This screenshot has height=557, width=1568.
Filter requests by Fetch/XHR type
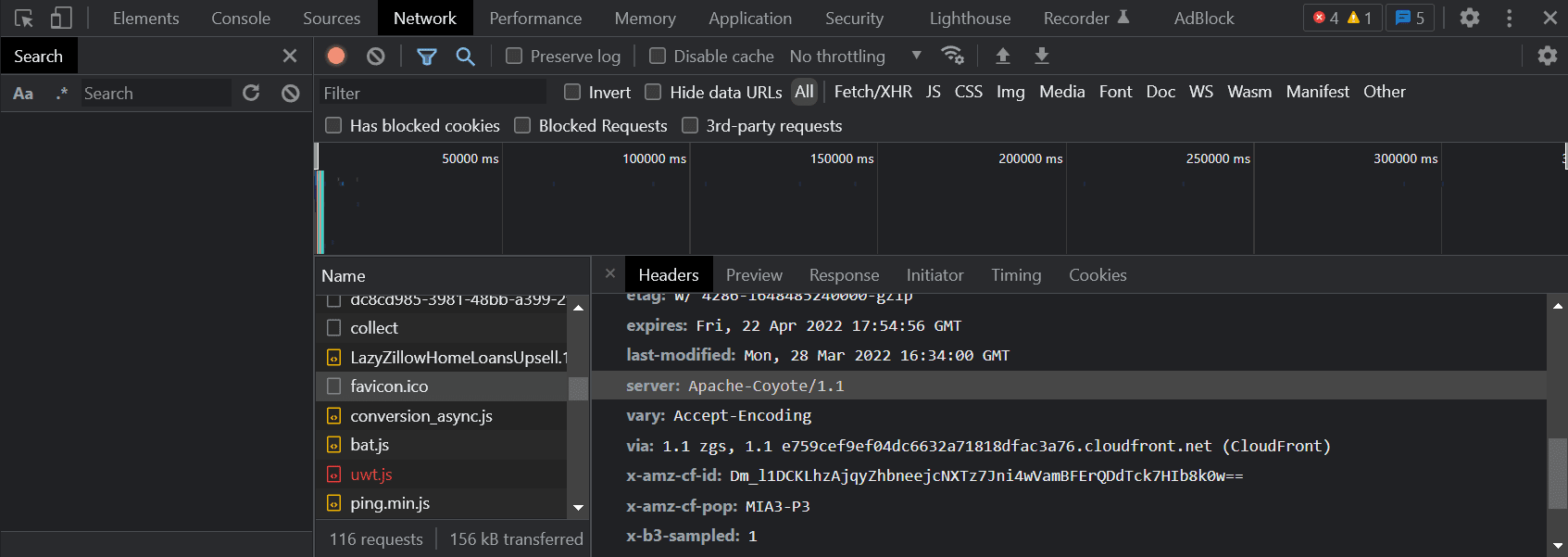872,92
